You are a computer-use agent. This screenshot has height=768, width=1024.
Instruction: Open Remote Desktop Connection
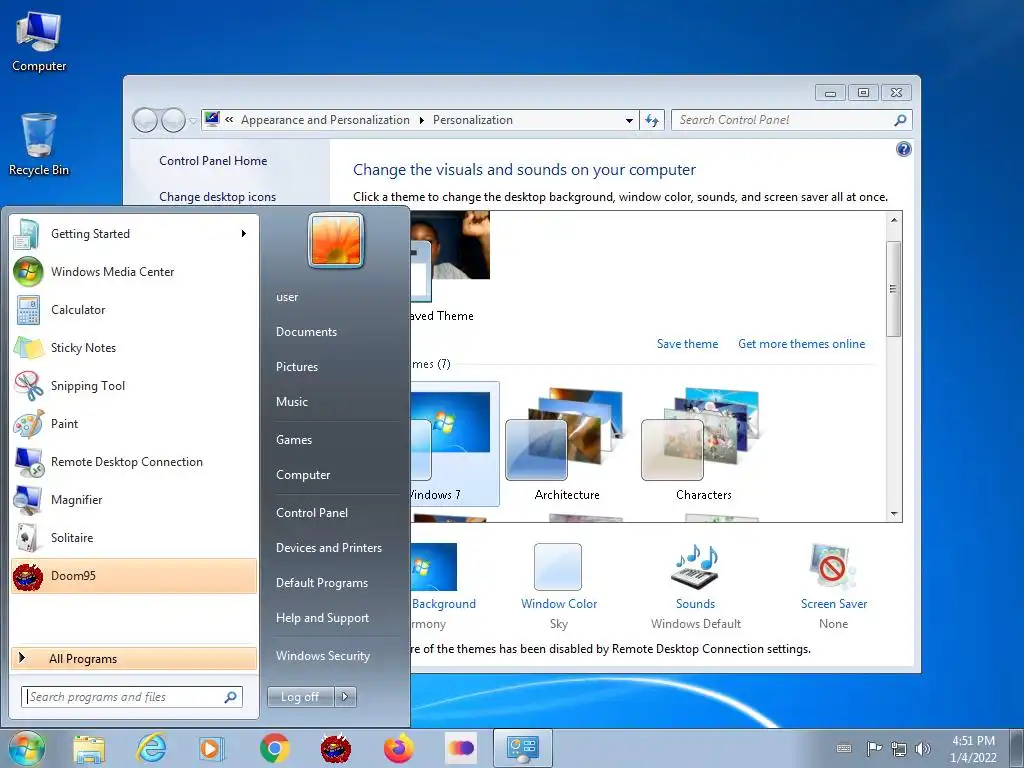click(134, 462)
